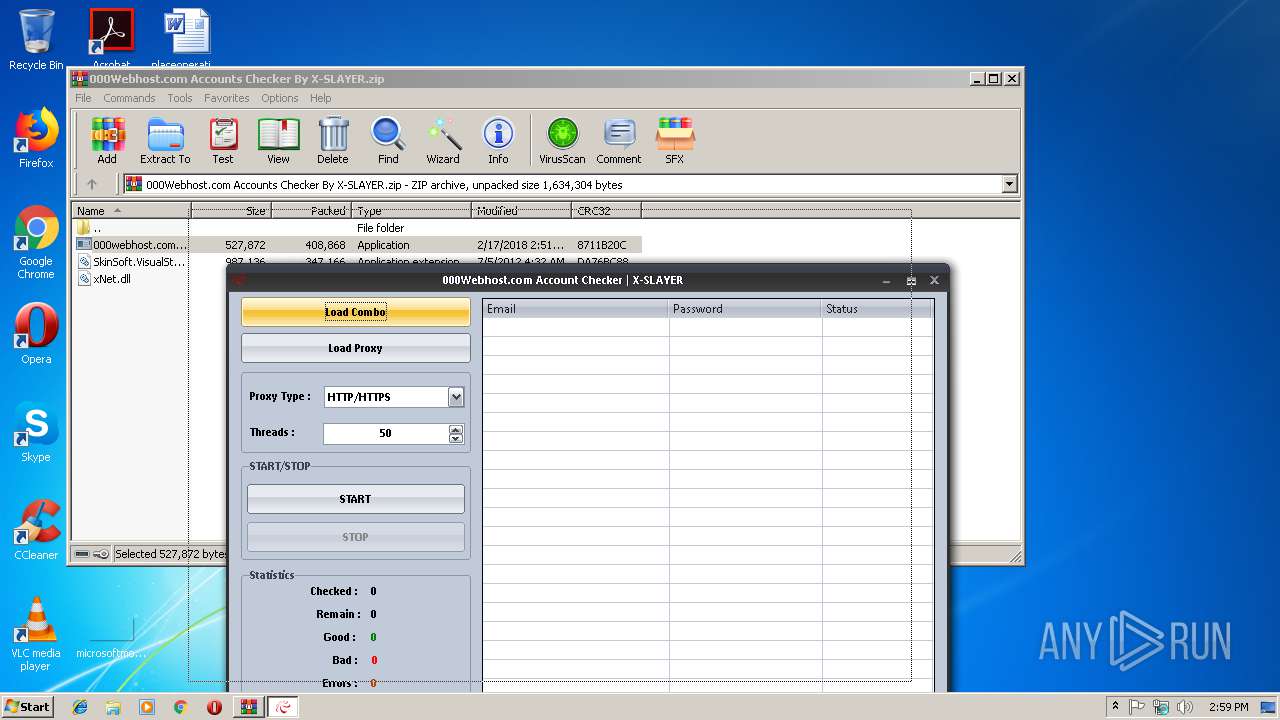Click the Windows Start button
The image size is (1280, 720).
[x=28, y=707]
